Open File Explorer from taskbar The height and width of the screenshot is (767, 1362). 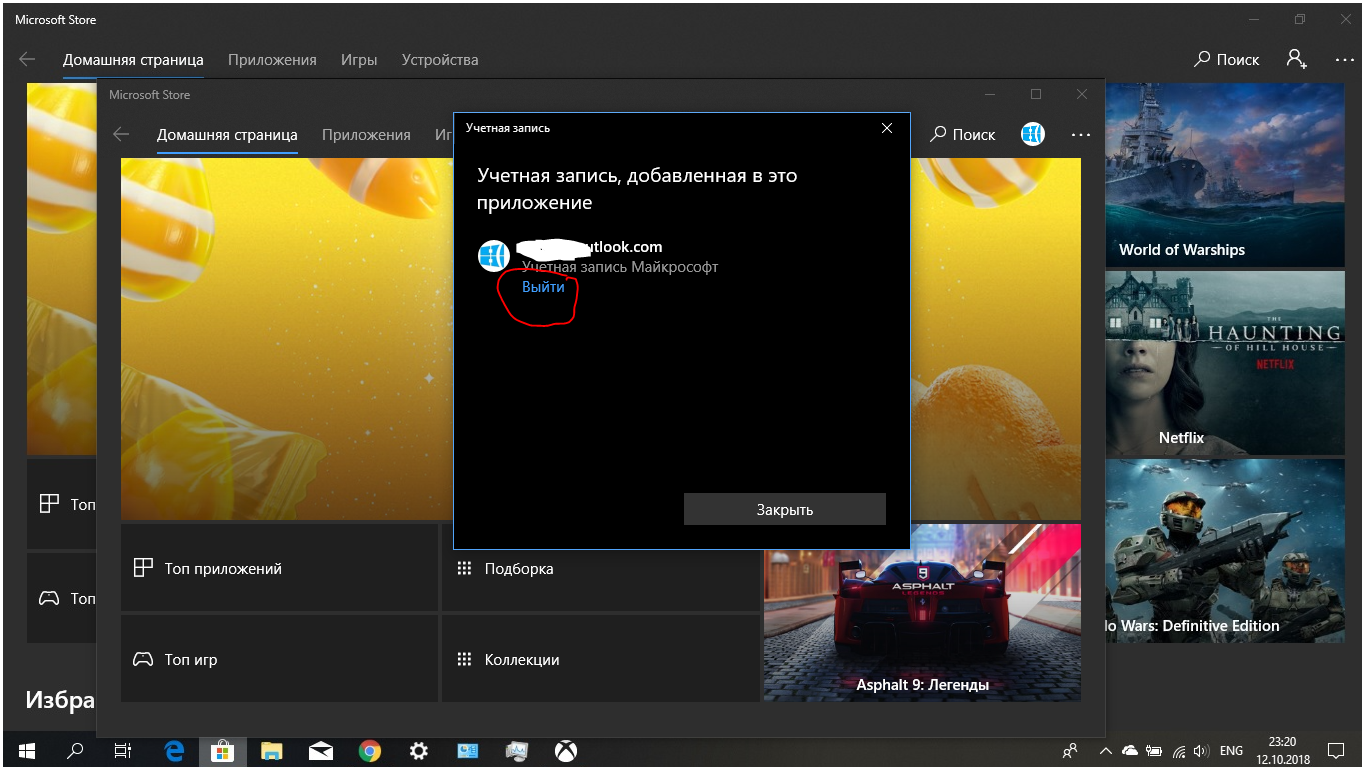[272, 750]
